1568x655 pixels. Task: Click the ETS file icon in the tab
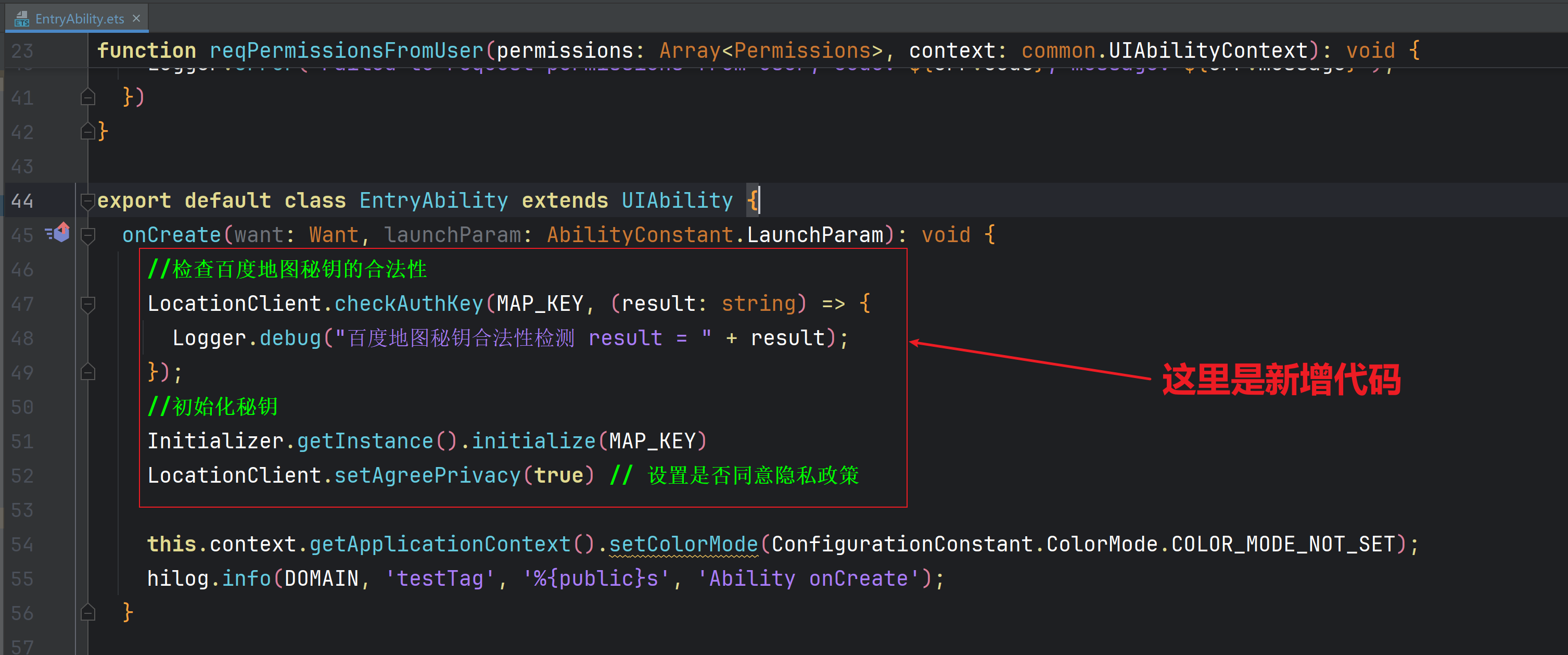tap(22, 19)
